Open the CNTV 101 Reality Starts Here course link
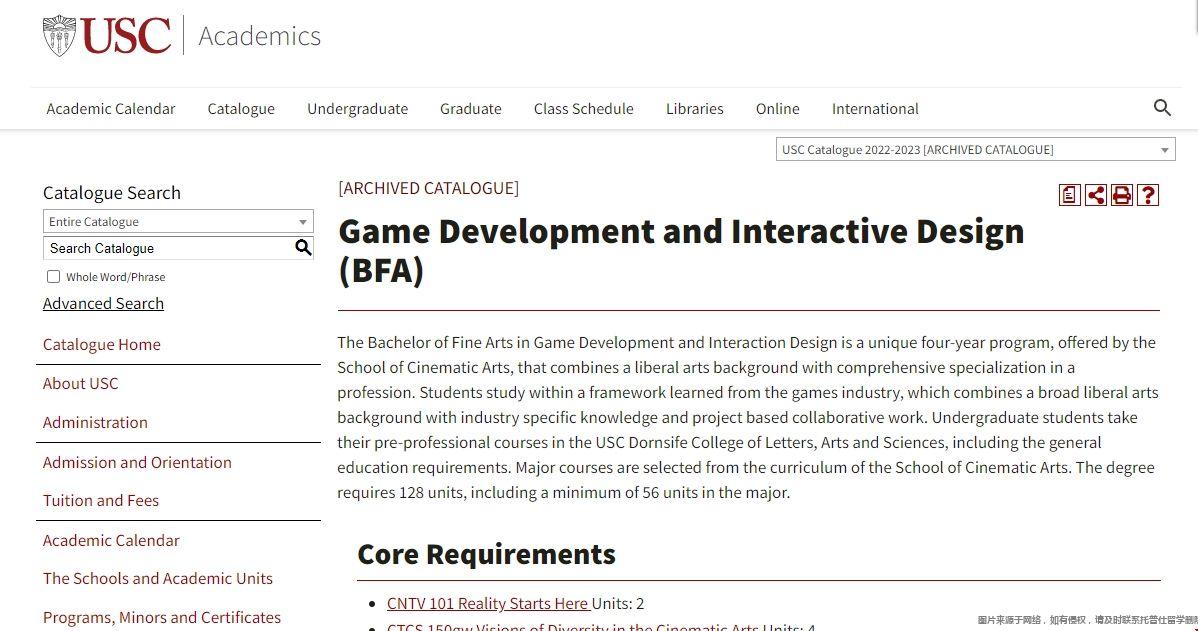This screenshot has height=631, width=1198. (488, 603)
